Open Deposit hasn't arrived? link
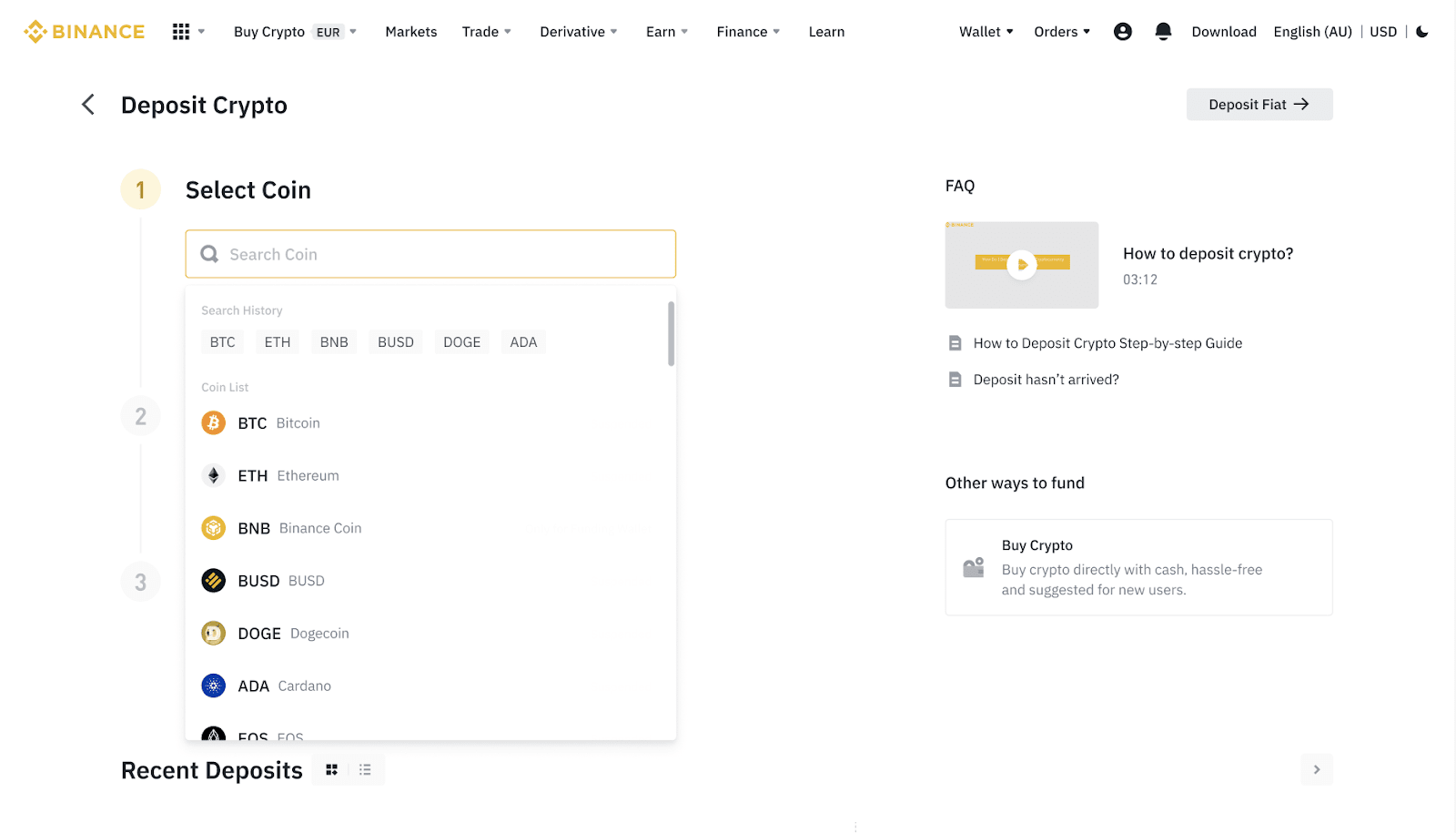Viewport: 1456px width, 833px height. point(1046,380)
